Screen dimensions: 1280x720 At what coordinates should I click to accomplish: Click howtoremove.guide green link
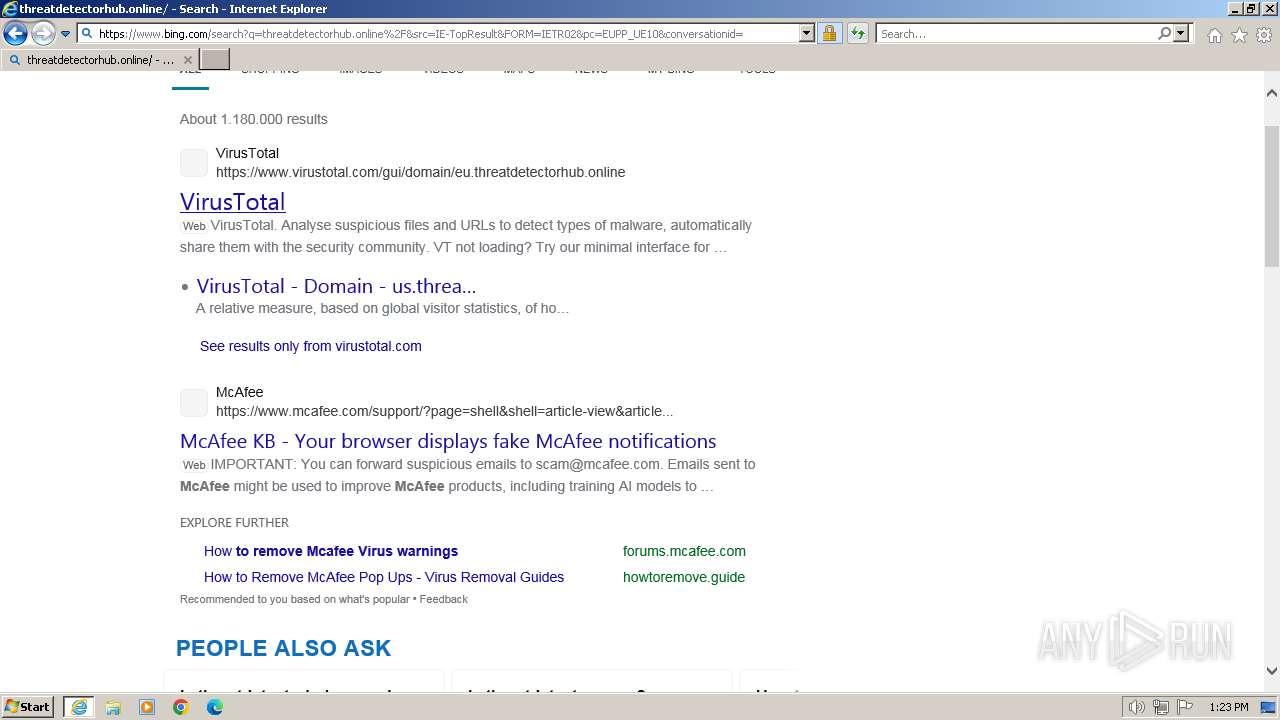point(684,577)
